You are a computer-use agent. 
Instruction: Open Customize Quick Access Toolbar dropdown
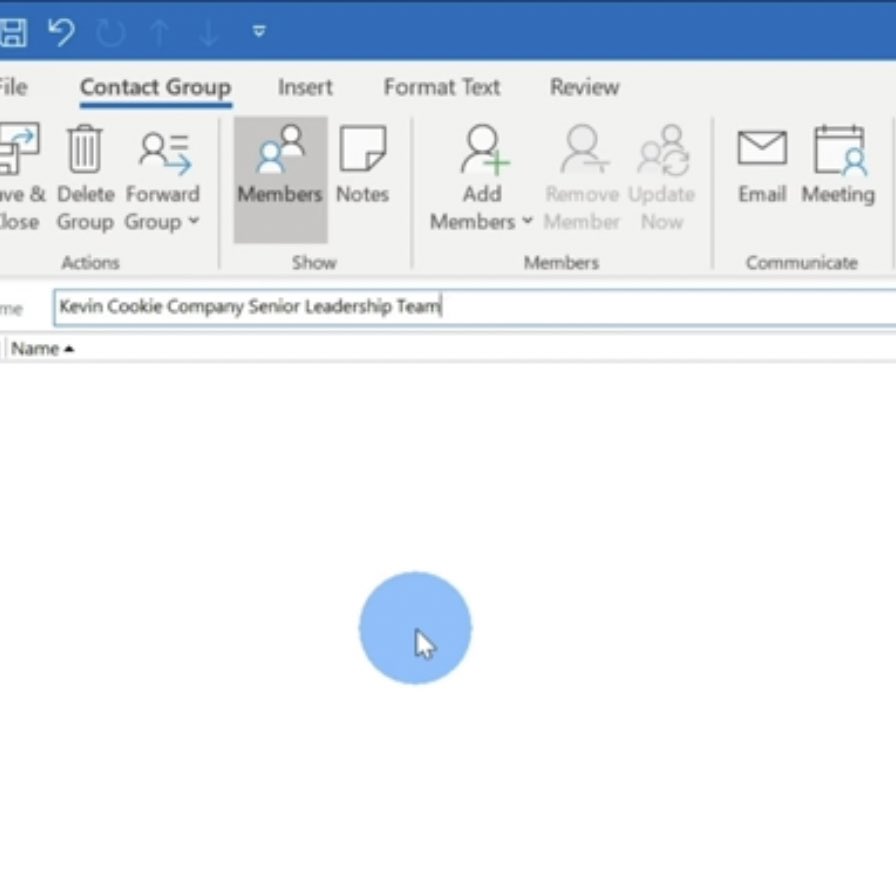point(259,31)
